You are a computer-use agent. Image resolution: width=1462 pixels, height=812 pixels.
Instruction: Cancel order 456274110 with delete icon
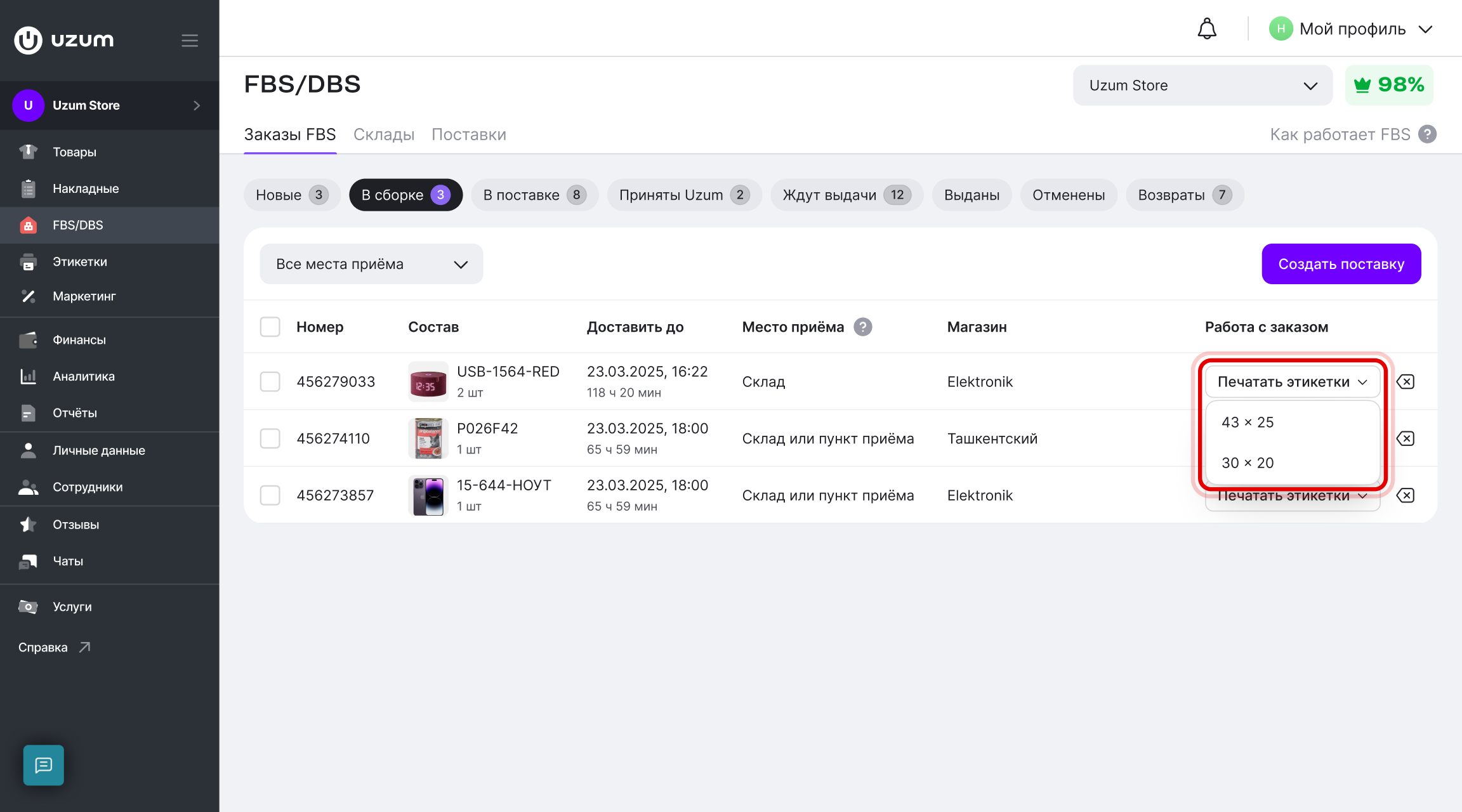tap(1406, 438)
